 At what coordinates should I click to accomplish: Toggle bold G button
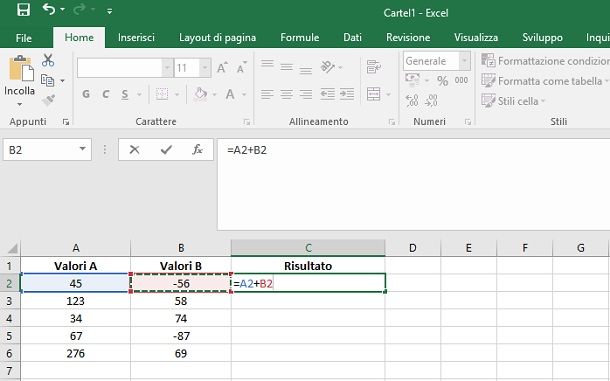pyautogui.click(x=86, y=94)
